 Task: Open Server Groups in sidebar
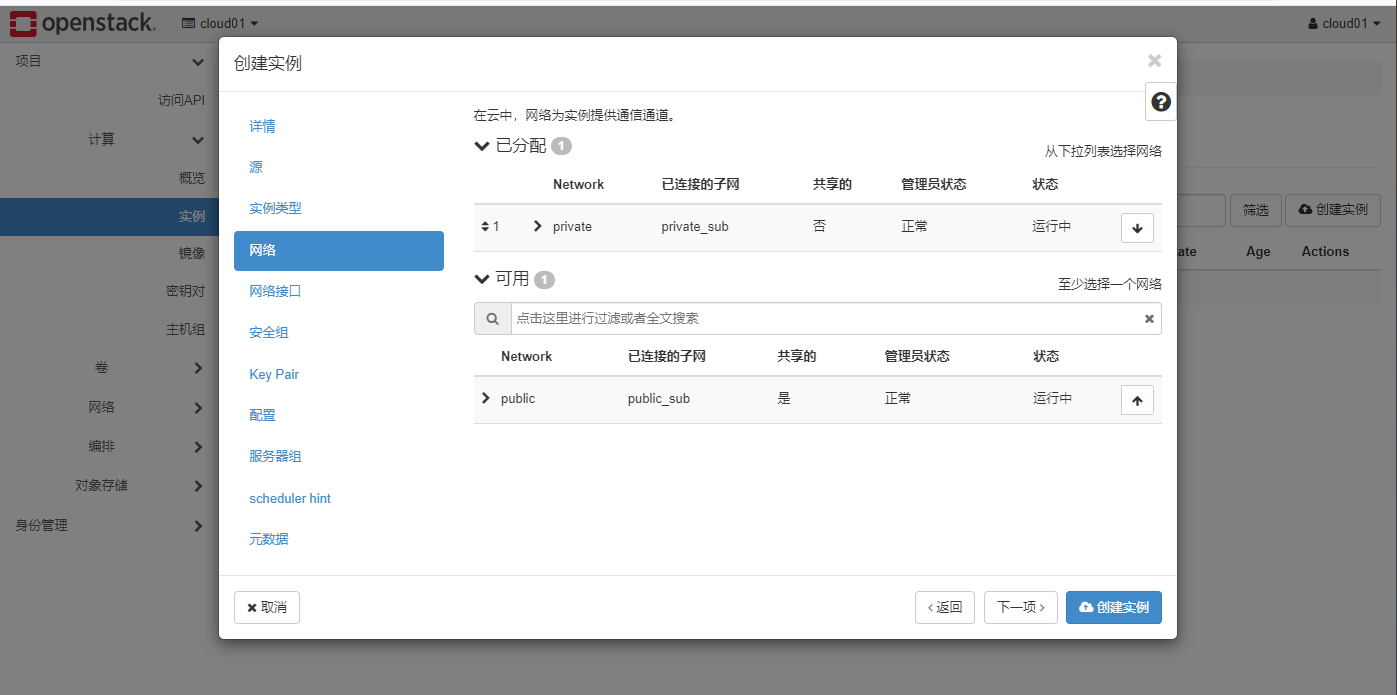[185, 329]
